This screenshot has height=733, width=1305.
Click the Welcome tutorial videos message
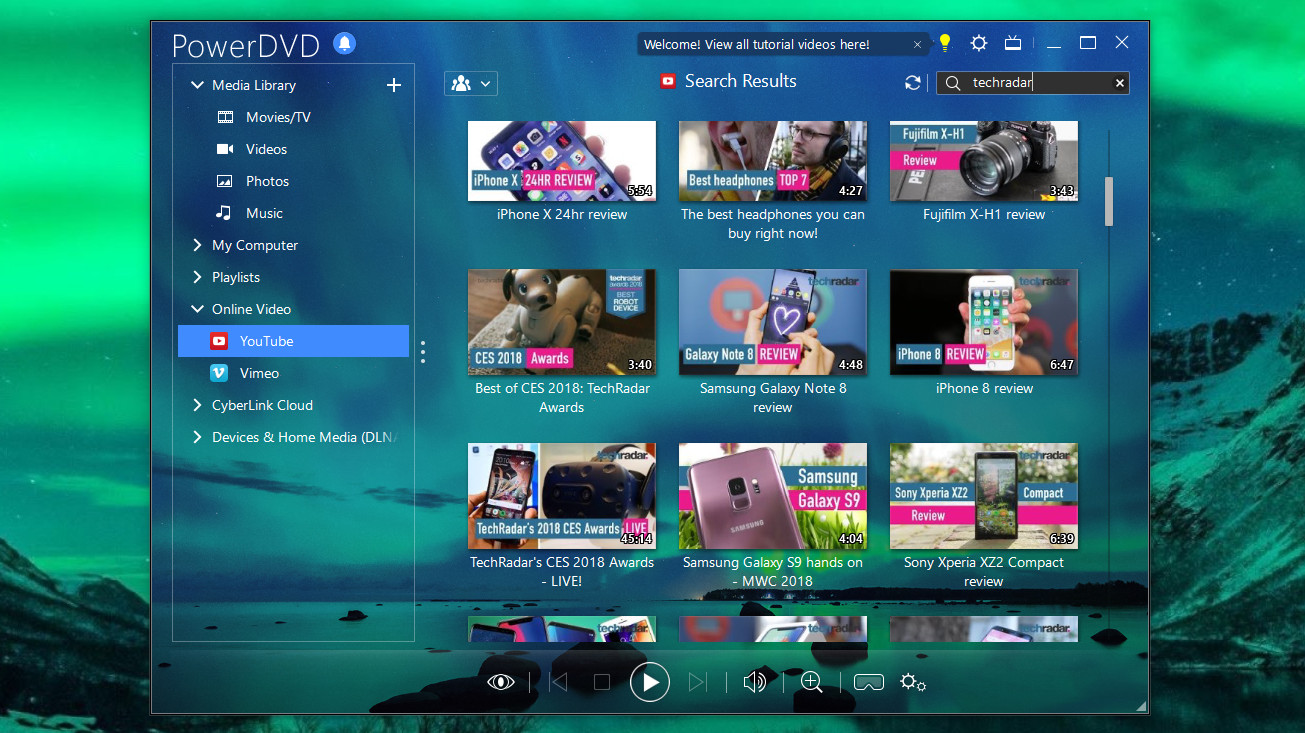(x=757, y=44)
